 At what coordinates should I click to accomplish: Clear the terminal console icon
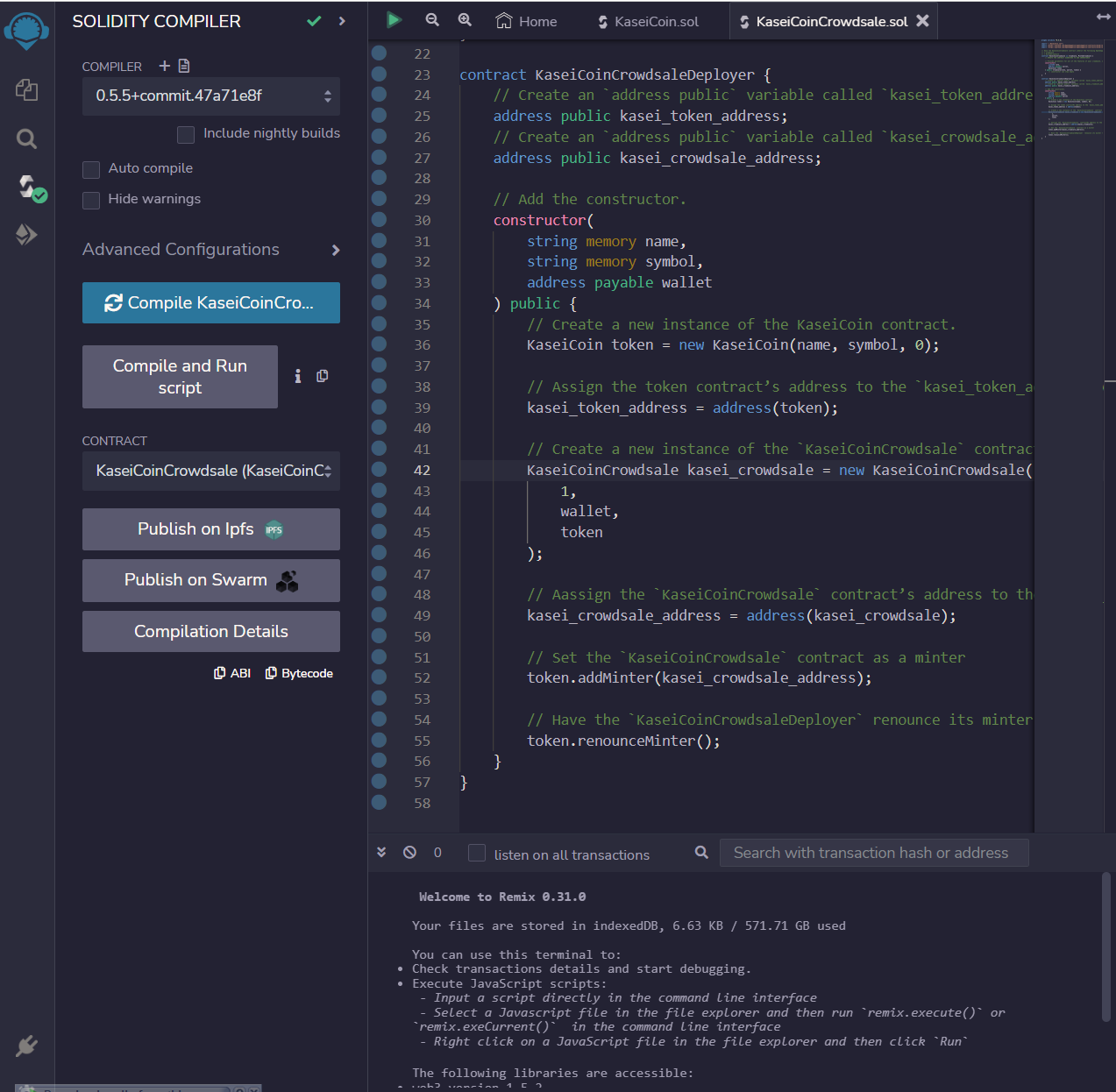(409, 852)
